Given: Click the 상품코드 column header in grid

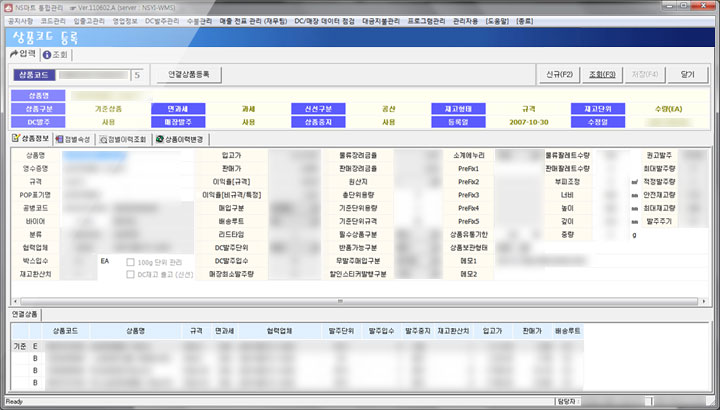Looking at the screenshot, I should (65, 331).
